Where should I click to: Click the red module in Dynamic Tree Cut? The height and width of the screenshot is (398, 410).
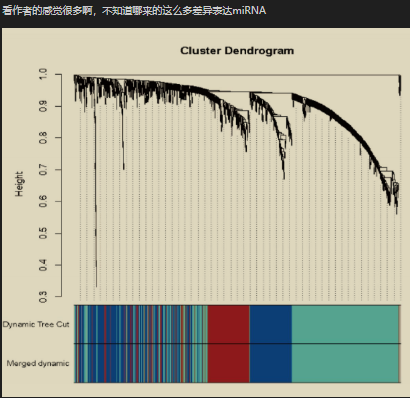pyautogui.click(x=229, y=324)
